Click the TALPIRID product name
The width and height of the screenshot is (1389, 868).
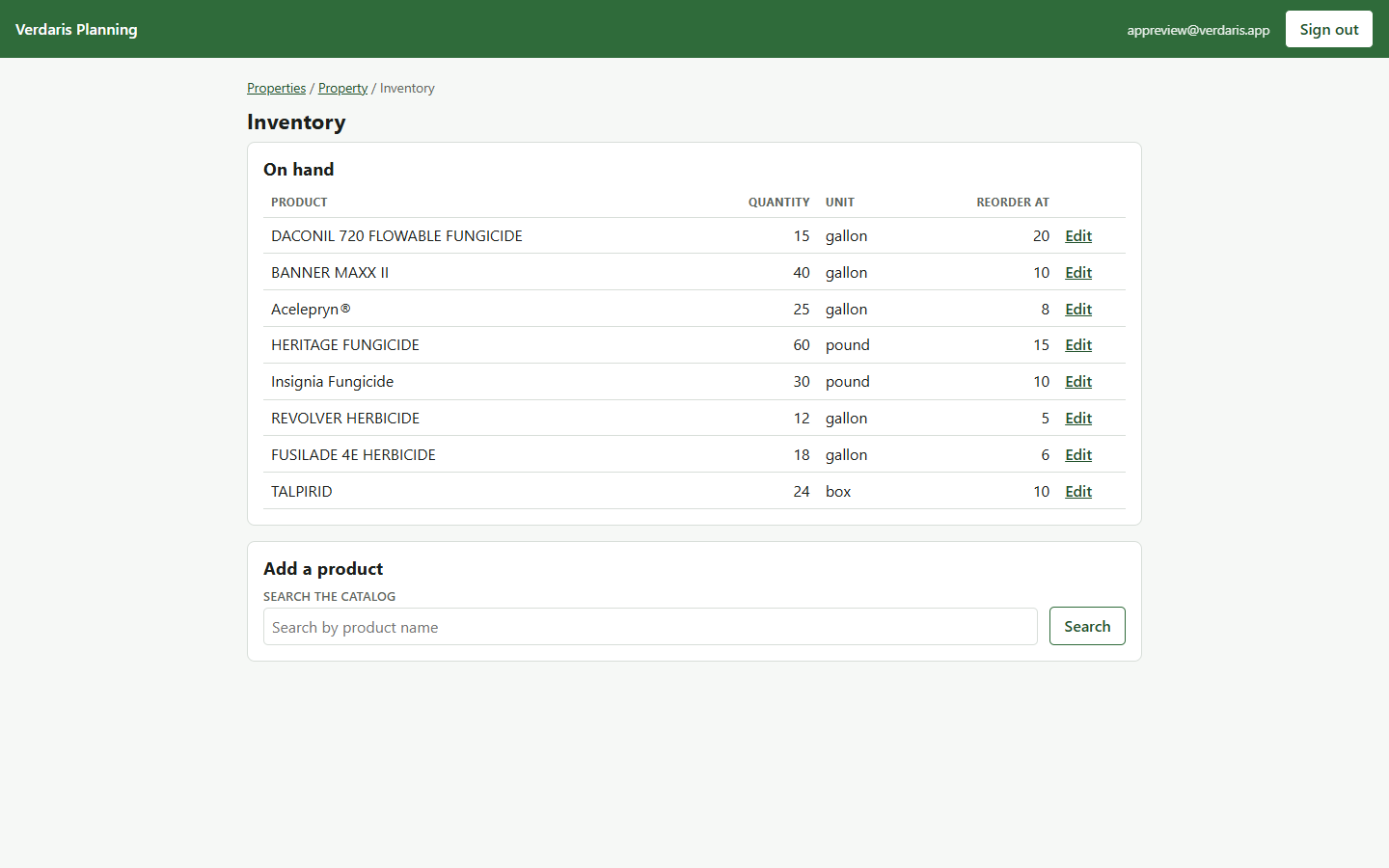[302, 492]
